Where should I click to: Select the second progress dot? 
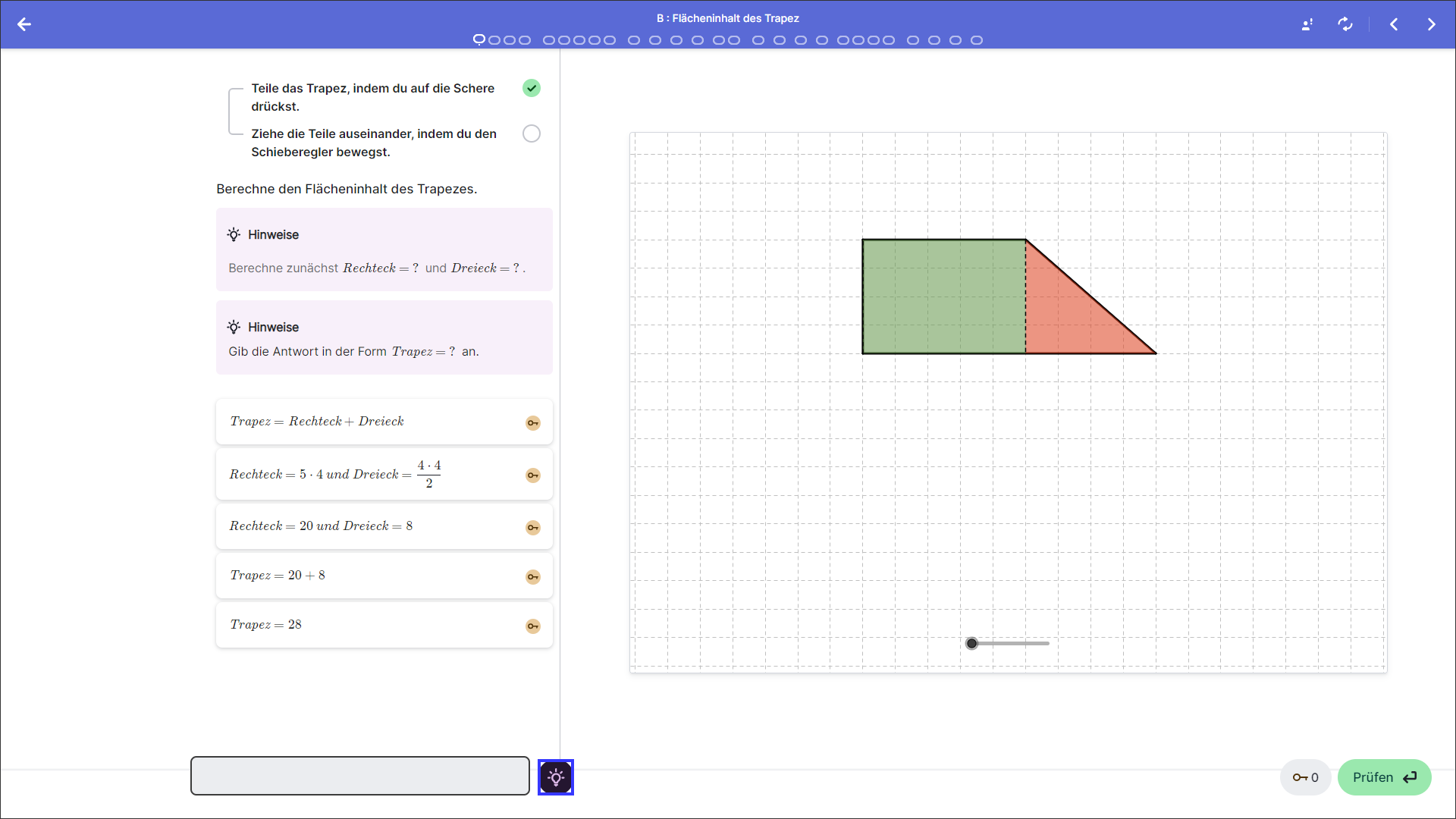(x=494, y=40)
